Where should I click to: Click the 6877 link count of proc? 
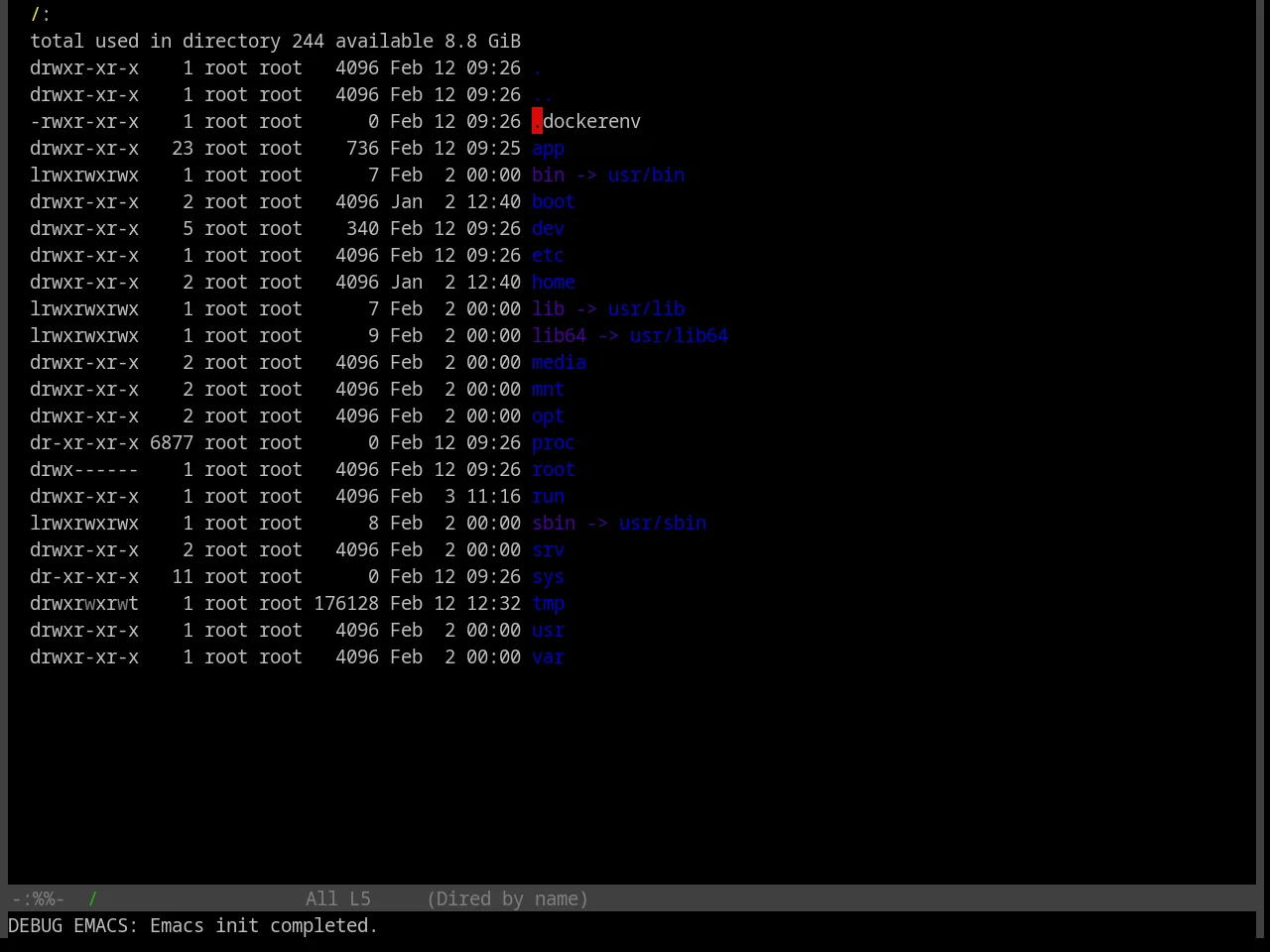(172, 442)
